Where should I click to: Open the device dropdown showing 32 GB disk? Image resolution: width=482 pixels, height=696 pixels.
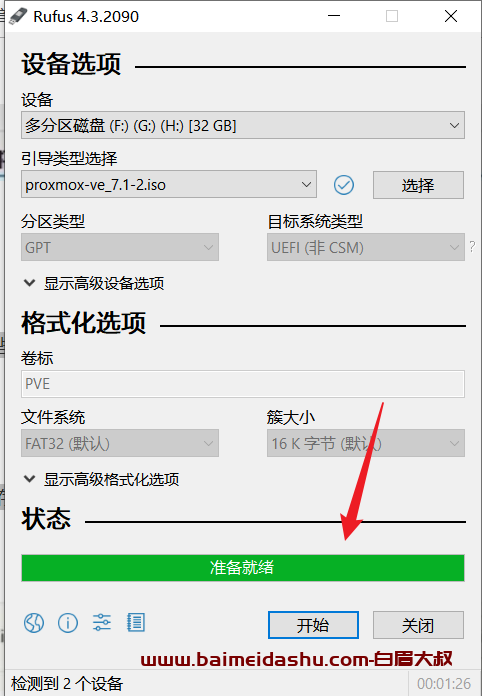[x=243, y=125]
